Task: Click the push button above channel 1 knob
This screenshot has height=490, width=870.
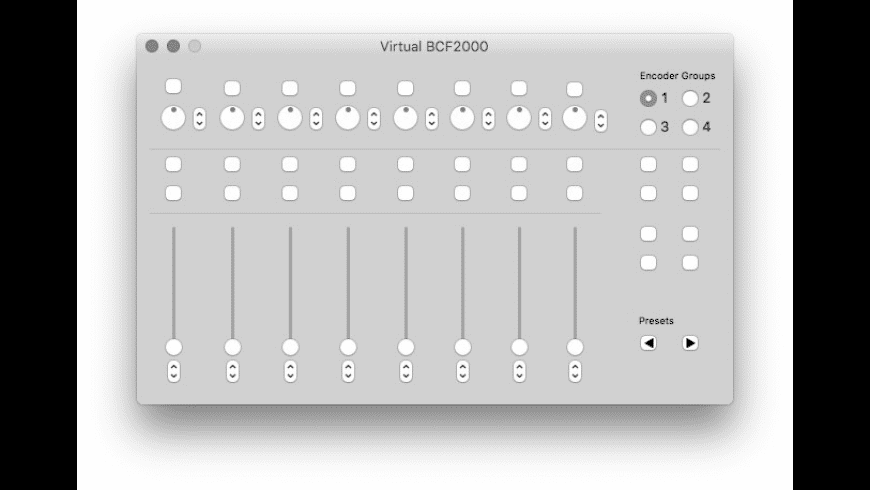Action: tap(173, 87)
